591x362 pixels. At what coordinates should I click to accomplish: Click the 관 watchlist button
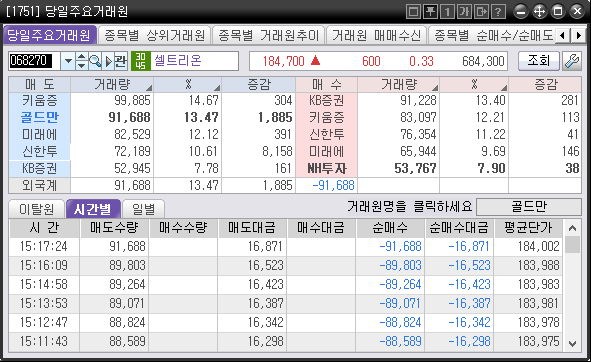(121, 61)
